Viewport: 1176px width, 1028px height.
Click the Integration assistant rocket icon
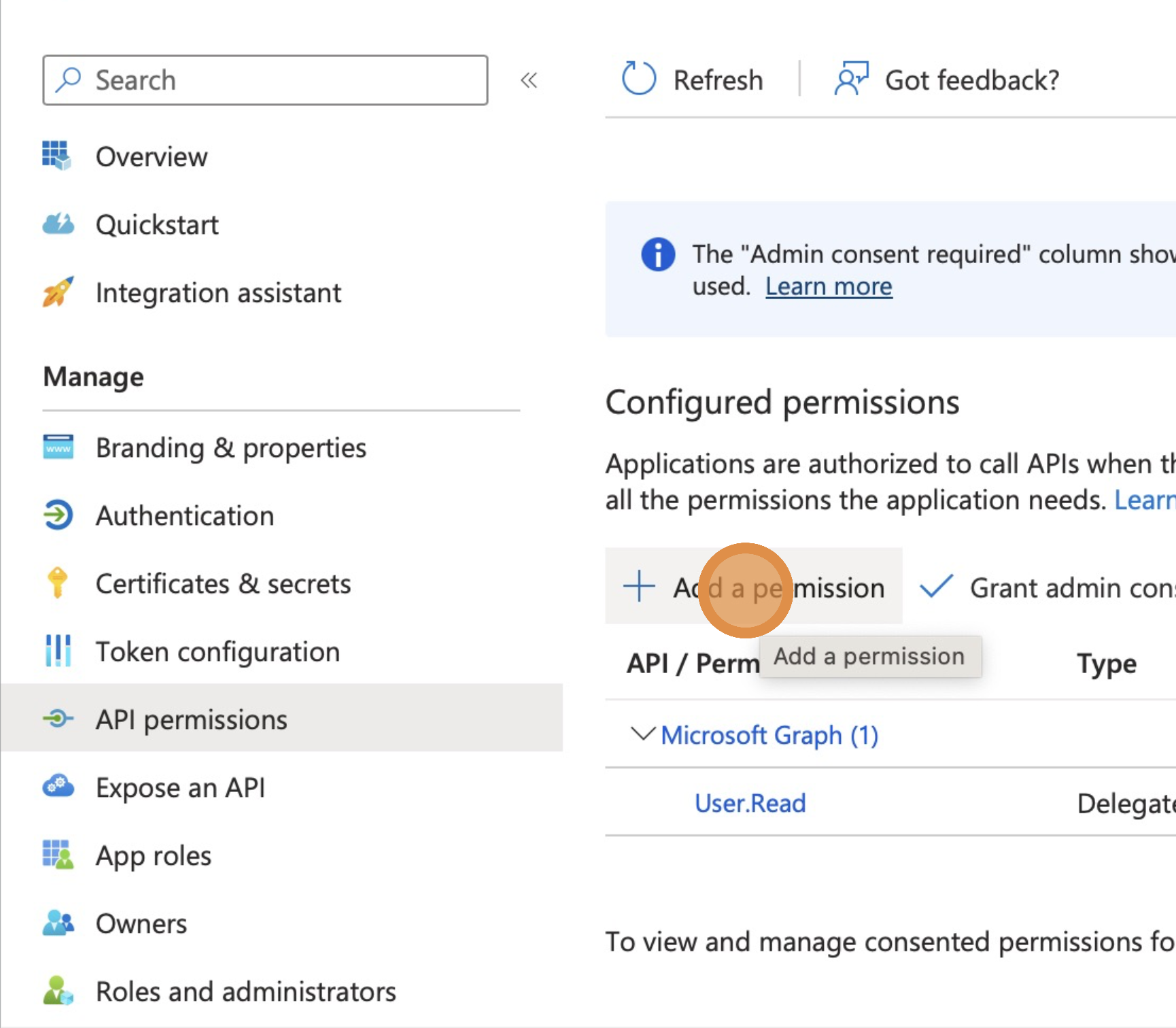(58, 292)
